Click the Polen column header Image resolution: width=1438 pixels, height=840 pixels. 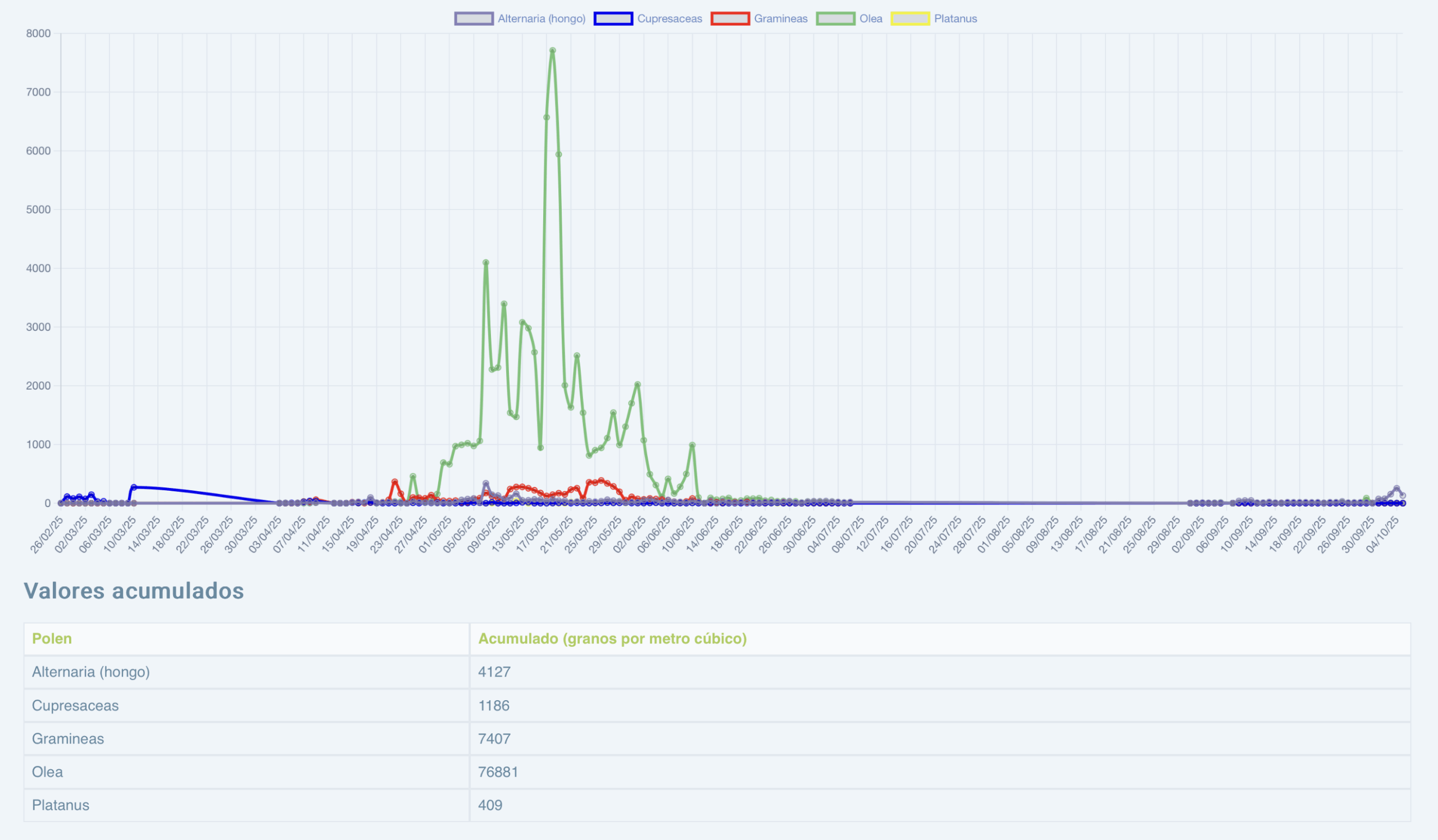[x=52, y=638]
